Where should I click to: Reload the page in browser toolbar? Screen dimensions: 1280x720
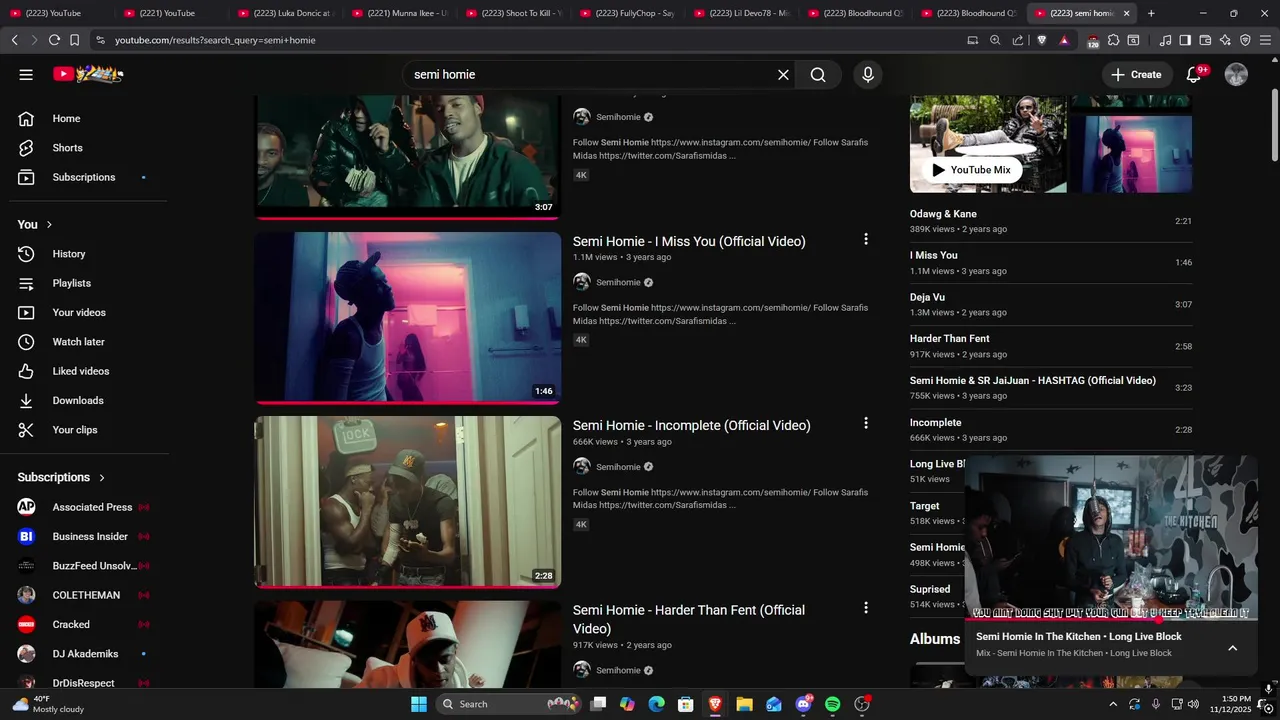tap(54, 40)
